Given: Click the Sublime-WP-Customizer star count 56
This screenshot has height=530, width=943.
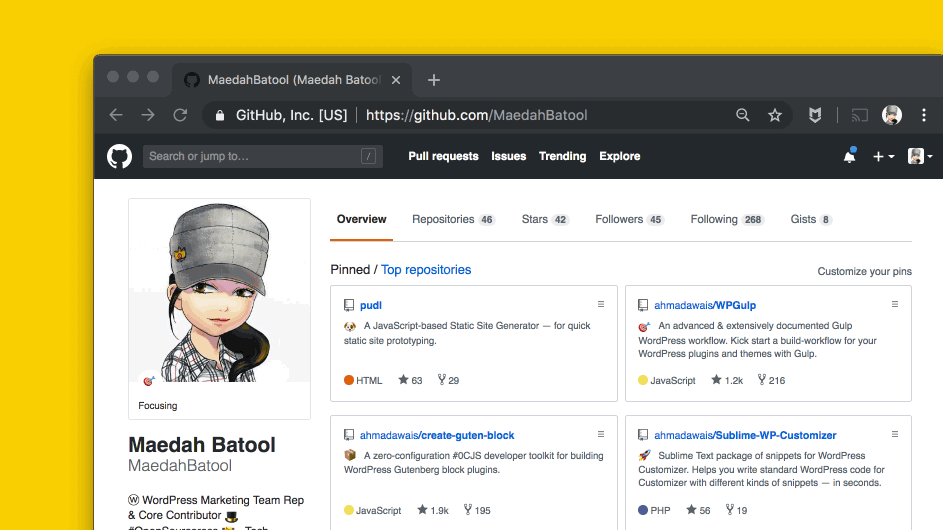Looking at the screenshot, I should coord(698,510).
